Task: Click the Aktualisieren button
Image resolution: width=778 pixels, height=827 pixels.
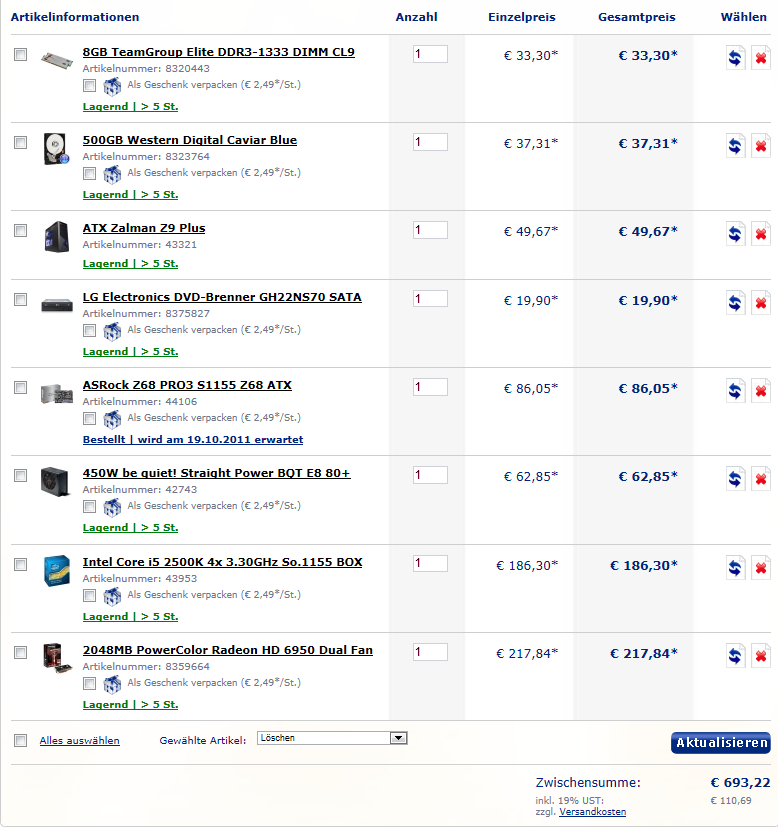Action: coord(720,743)
